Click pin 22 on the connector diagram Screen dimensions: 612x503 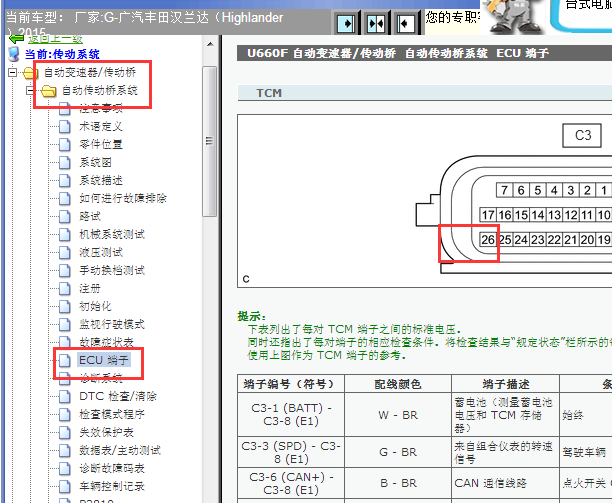[x=554, y=240]
